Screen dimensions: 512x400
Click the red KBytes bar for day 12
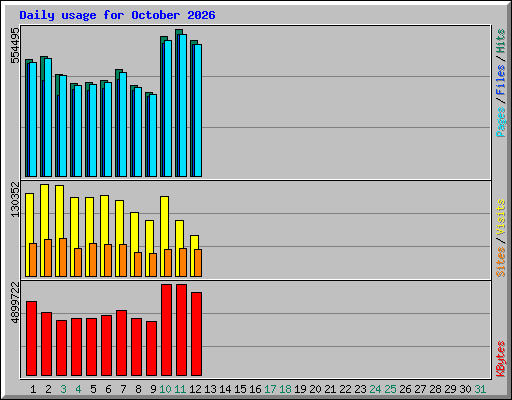click(x=196, y=334)
